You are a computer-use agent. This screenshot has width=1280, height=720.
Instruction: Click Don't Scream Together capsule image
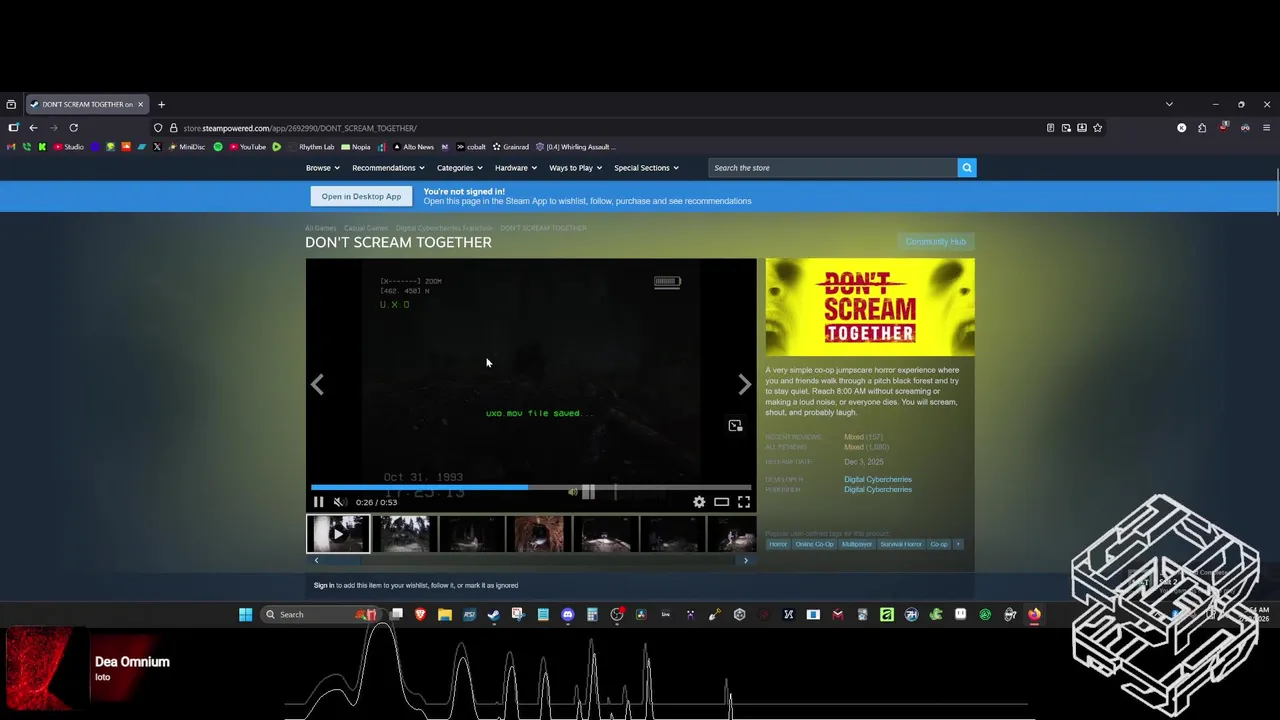(x=870, y=307)
